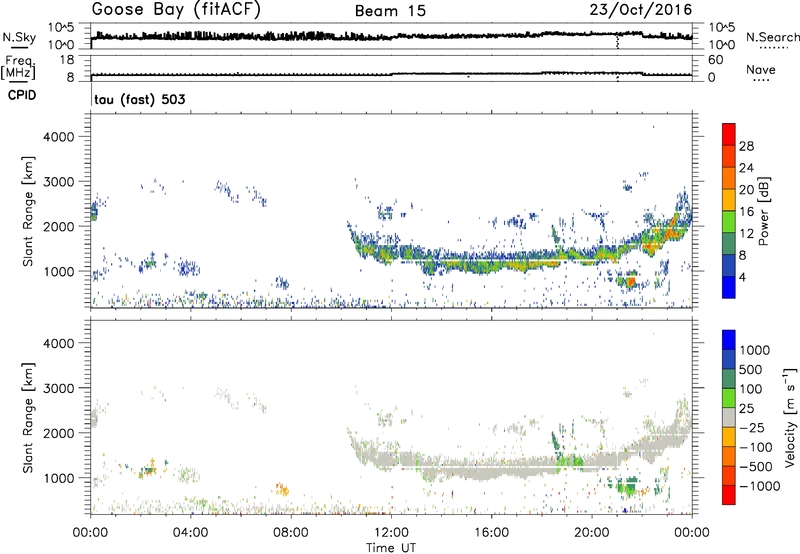This screenshot has height=554, width=800.
Task: Pick the blue top segment of the Velocity color bar
Action: tap(729, 340)
